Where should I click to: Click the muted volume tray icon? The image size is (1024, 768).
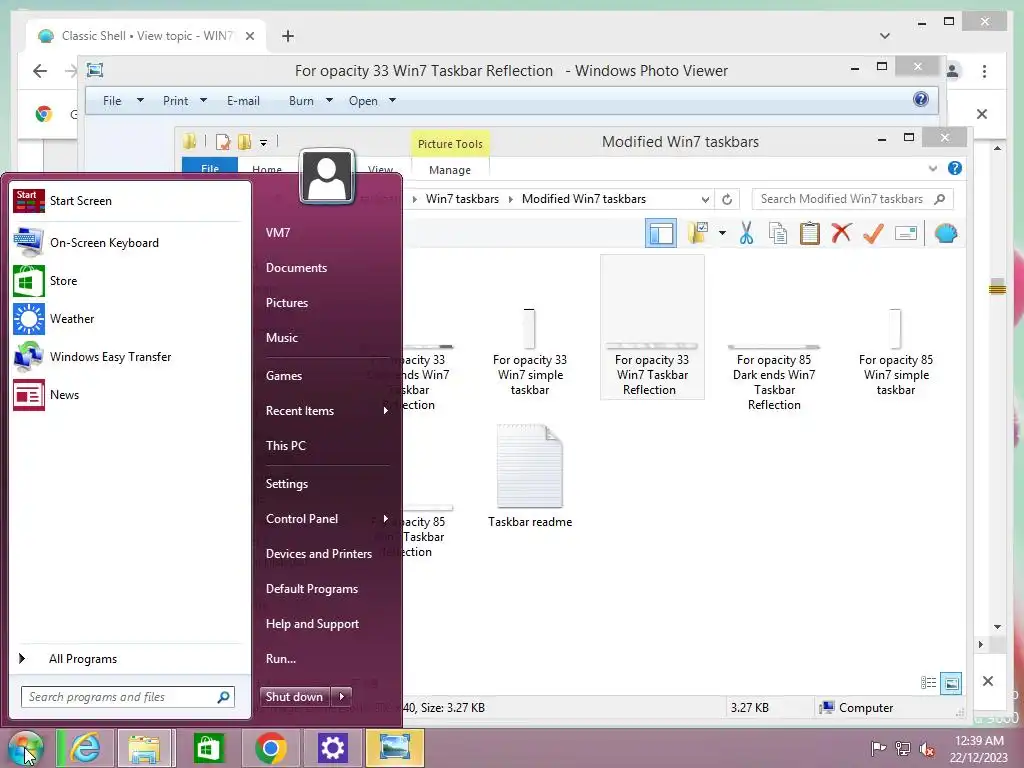pos(927,748)
